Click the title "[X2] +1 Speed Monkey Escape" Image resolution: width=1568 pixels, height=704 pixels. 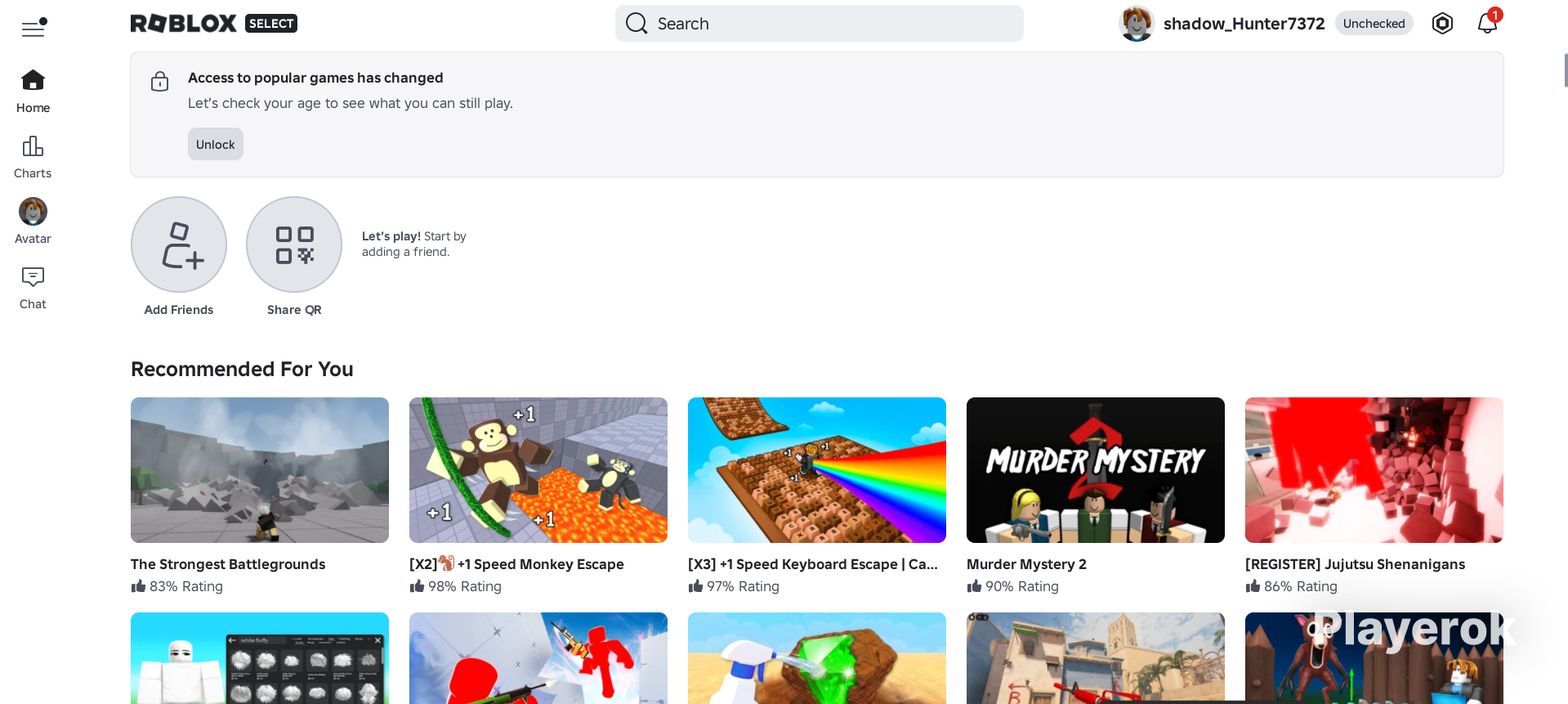click(516, 564)
